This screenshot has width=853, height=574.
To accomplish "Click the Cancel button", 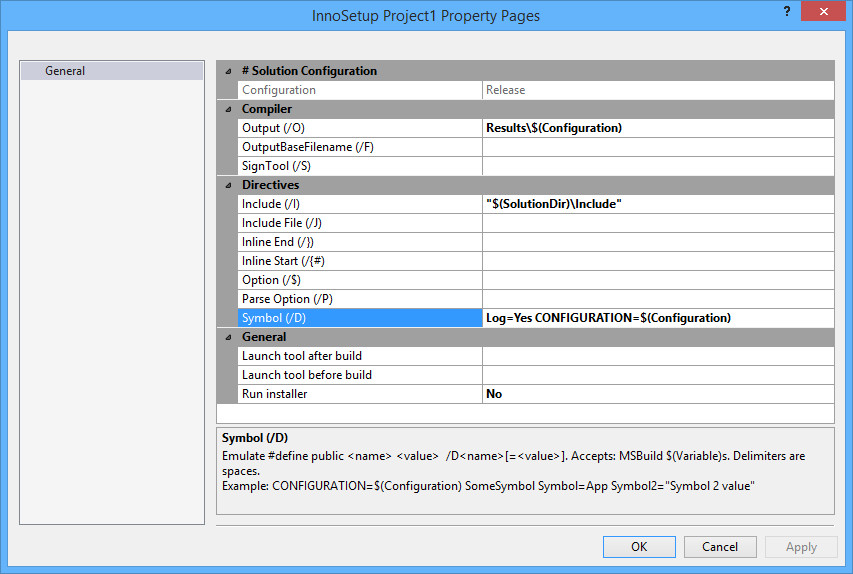I will pos(720,547).
